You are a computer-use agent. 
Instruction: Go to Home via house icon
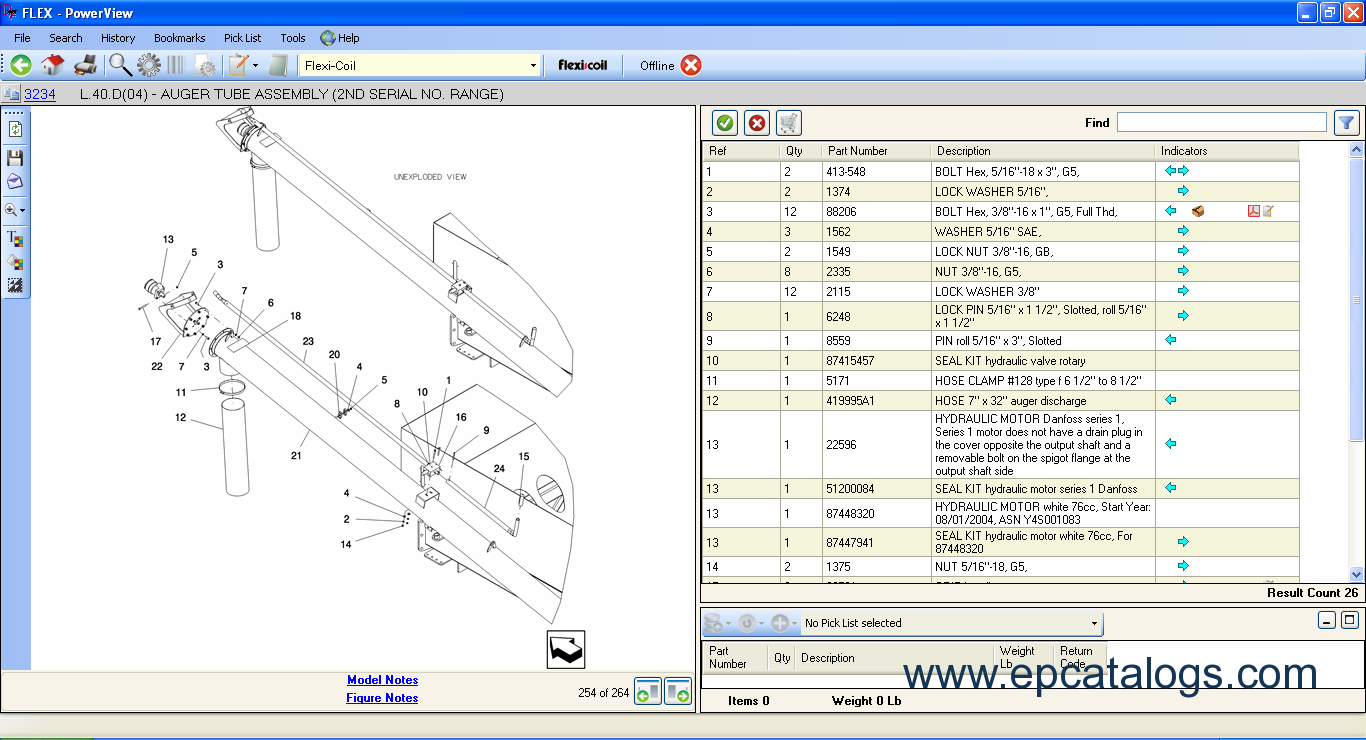pos(53,65)
